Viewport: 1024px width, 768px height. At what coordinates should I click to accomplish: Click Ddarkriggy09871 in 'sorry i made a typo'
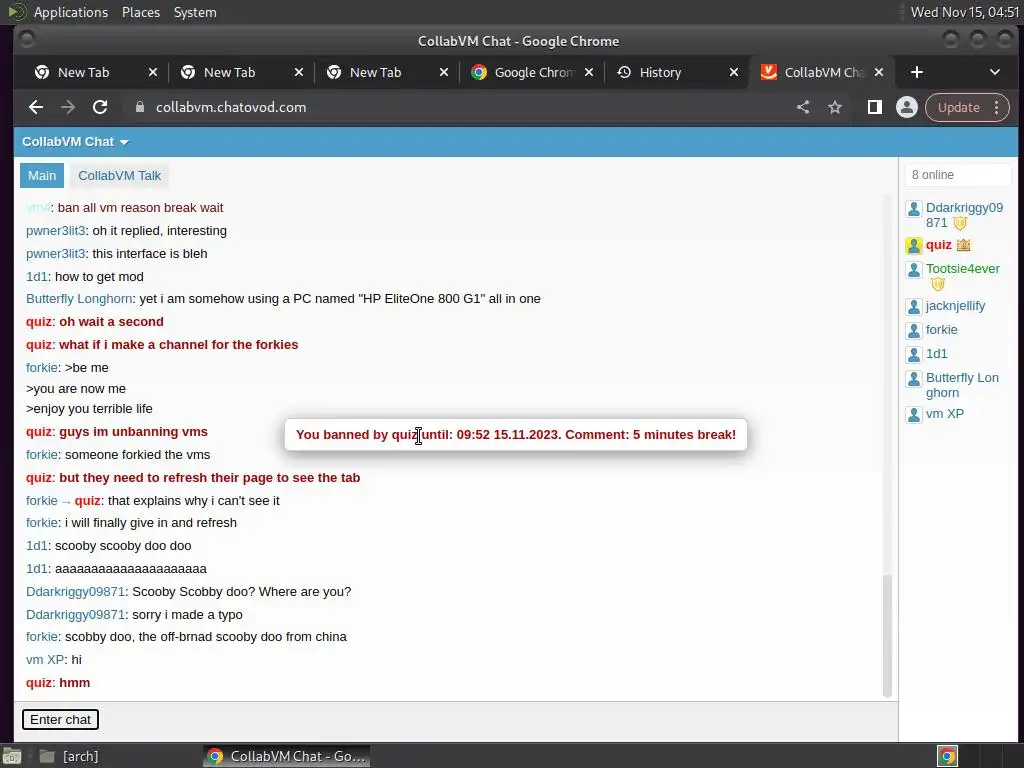[75, 615]
